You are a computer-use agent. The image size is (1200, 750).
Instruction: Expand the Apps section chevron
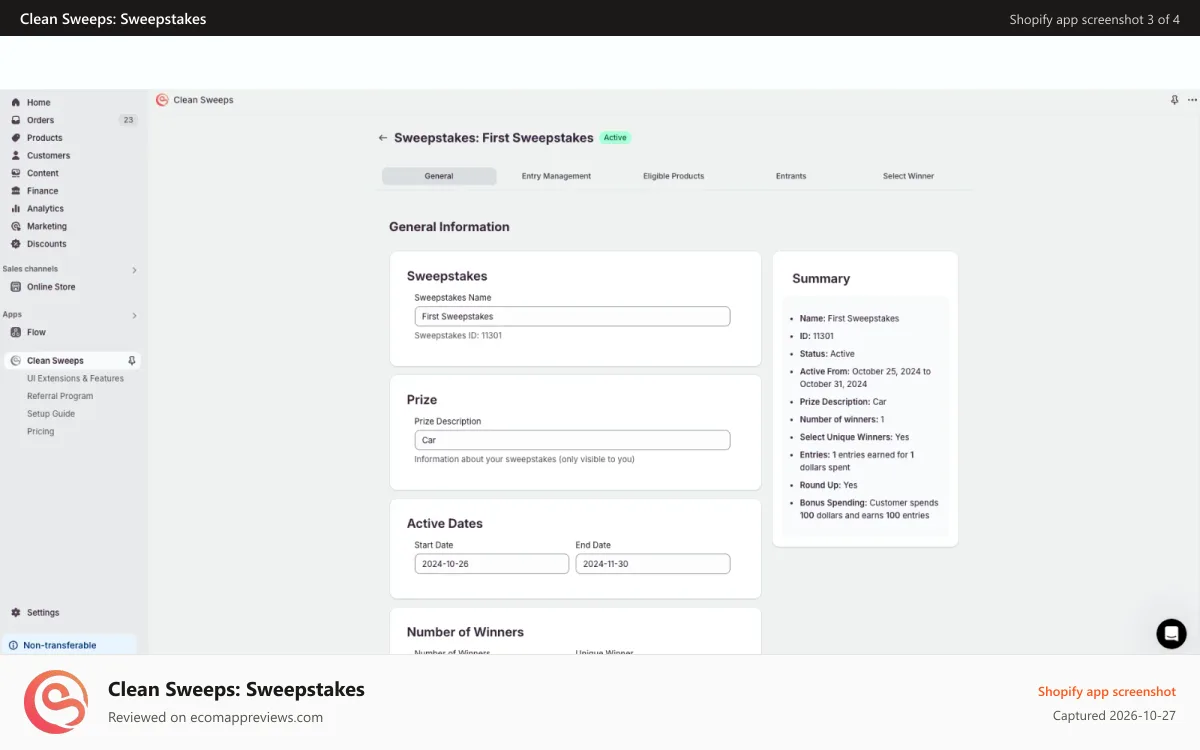[134, 316]
